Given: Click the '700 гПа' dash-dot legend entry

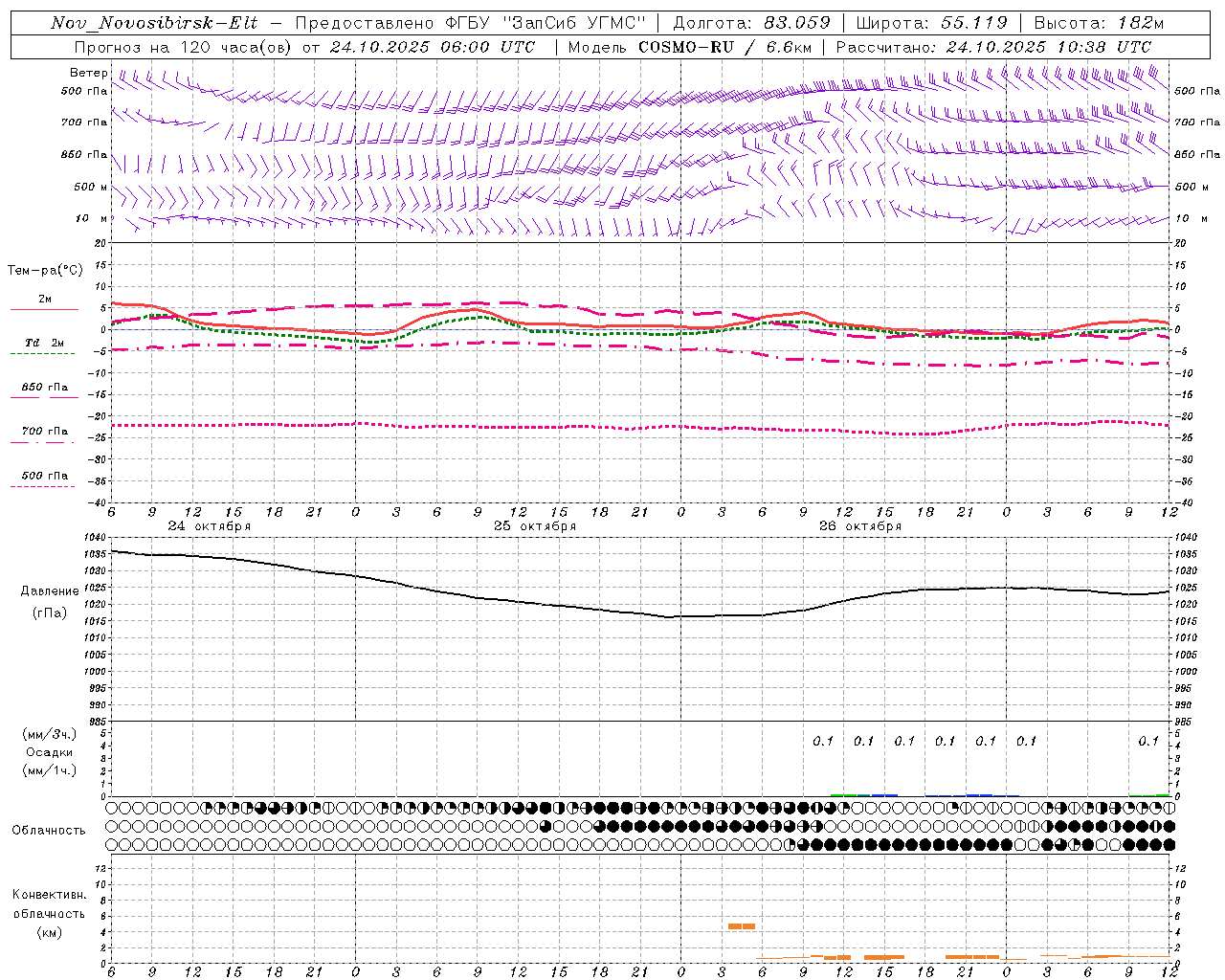Looking at the screenshot, I should 44,432.
